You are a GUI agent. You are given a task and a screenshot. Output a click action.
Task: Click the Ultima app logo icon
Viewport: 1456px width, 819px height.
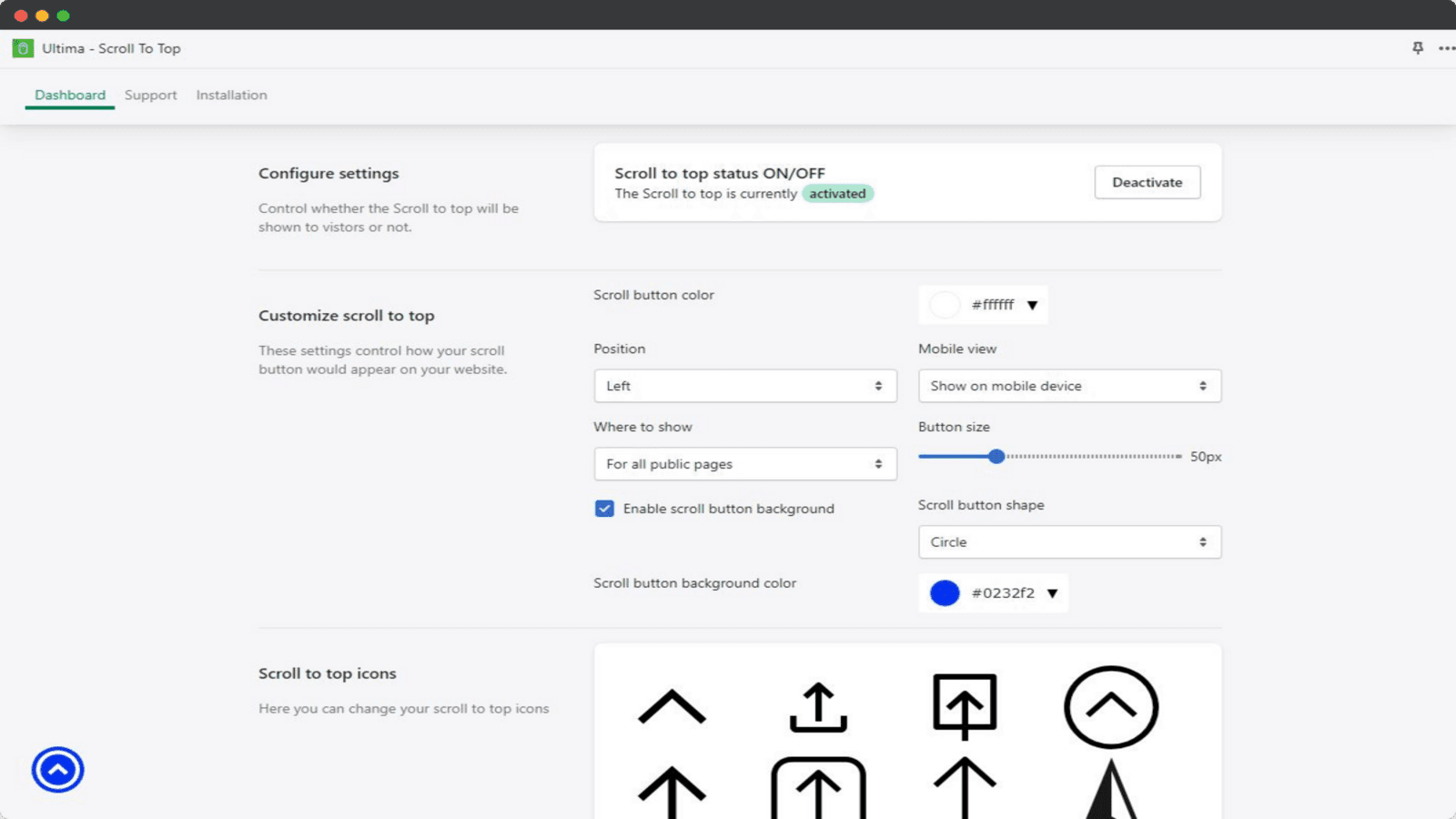pos(23,48)
